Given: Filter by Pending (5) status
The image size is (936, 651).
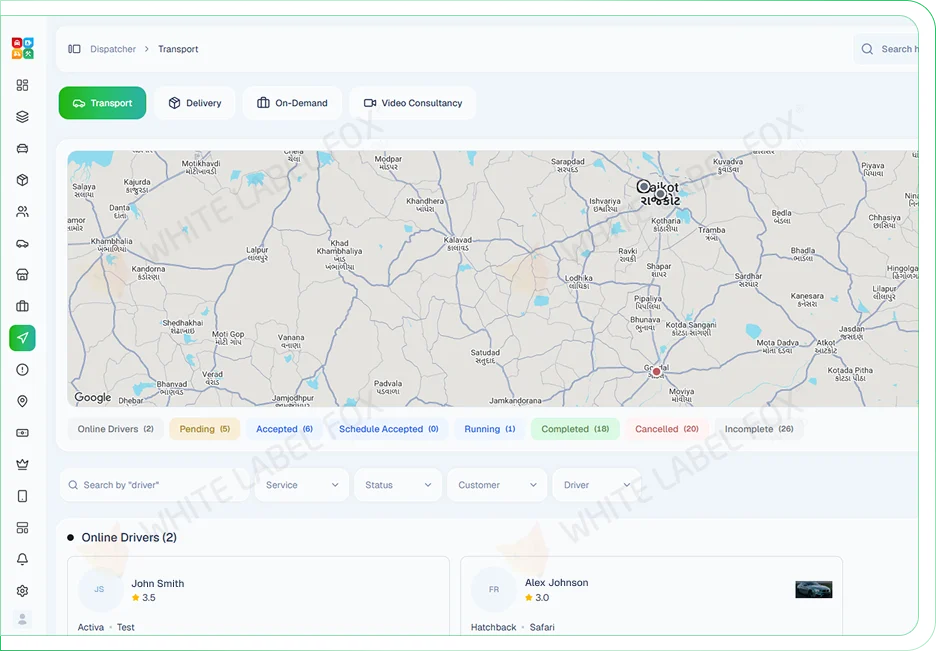Looking at the screenshot, I should pyautogui.click(x=205, y=429).
